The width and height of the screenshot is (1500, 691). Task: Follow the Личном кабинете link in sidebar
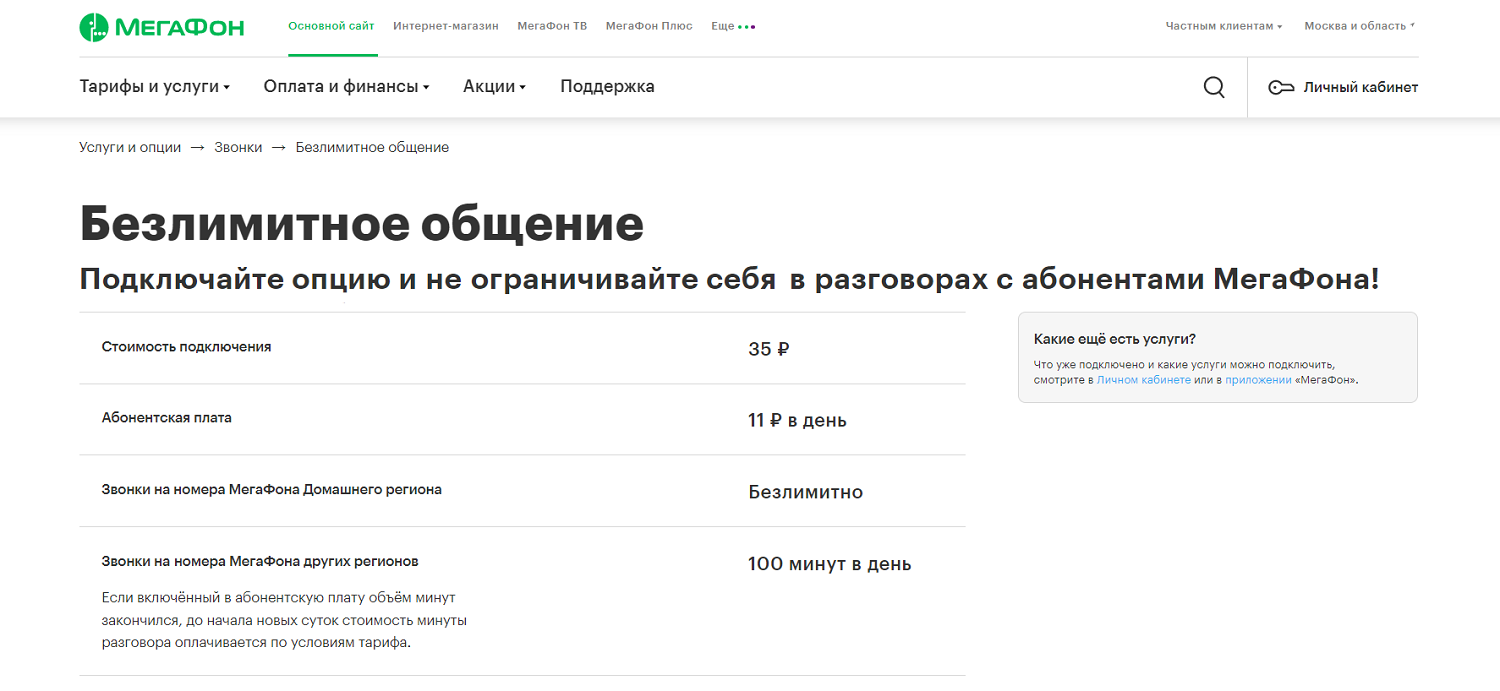click(x=1143, y=380)
